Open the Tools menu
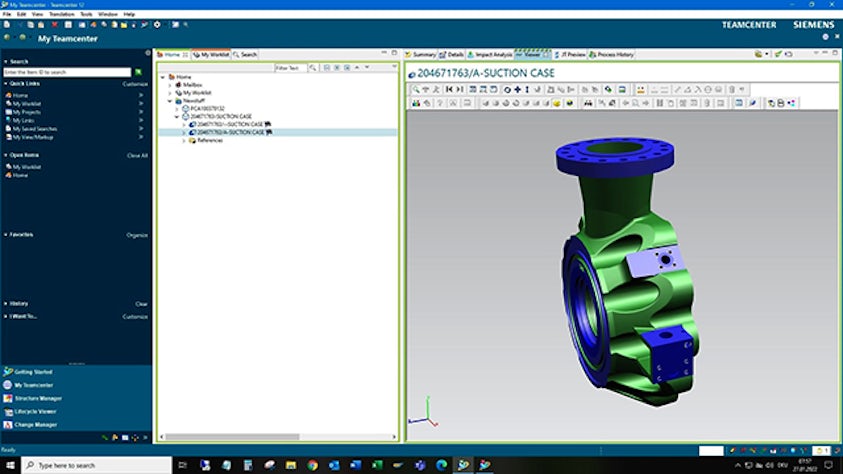 [86, 14]
